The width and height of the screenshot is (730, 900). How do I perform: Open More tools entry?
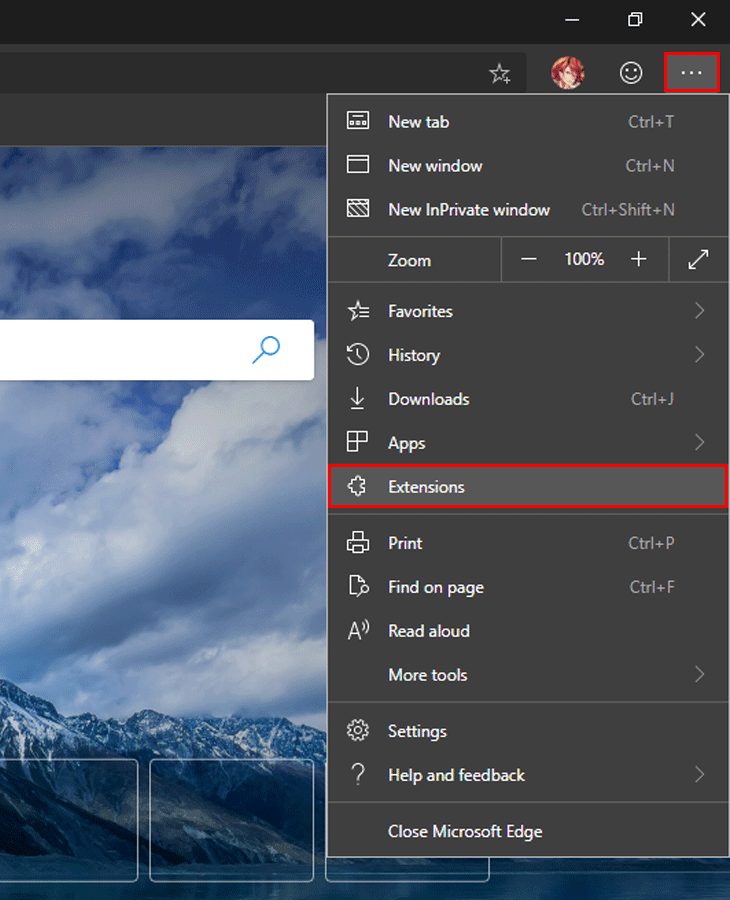pyautogui.click(x=528, y=674)
